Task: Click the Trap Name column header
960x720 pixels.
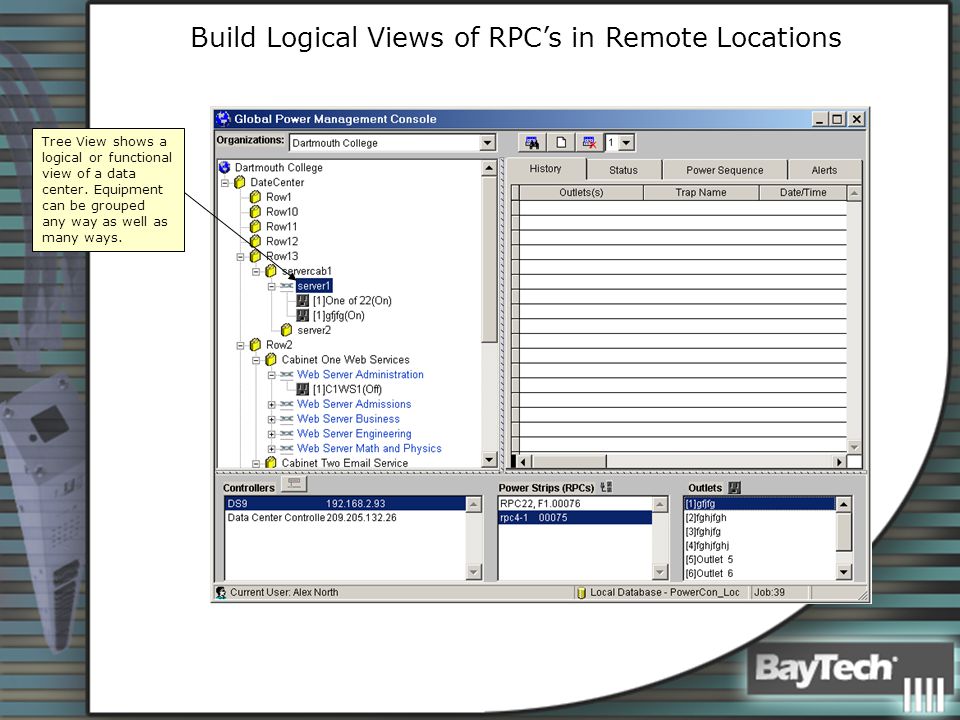Action: click(700, 192)
